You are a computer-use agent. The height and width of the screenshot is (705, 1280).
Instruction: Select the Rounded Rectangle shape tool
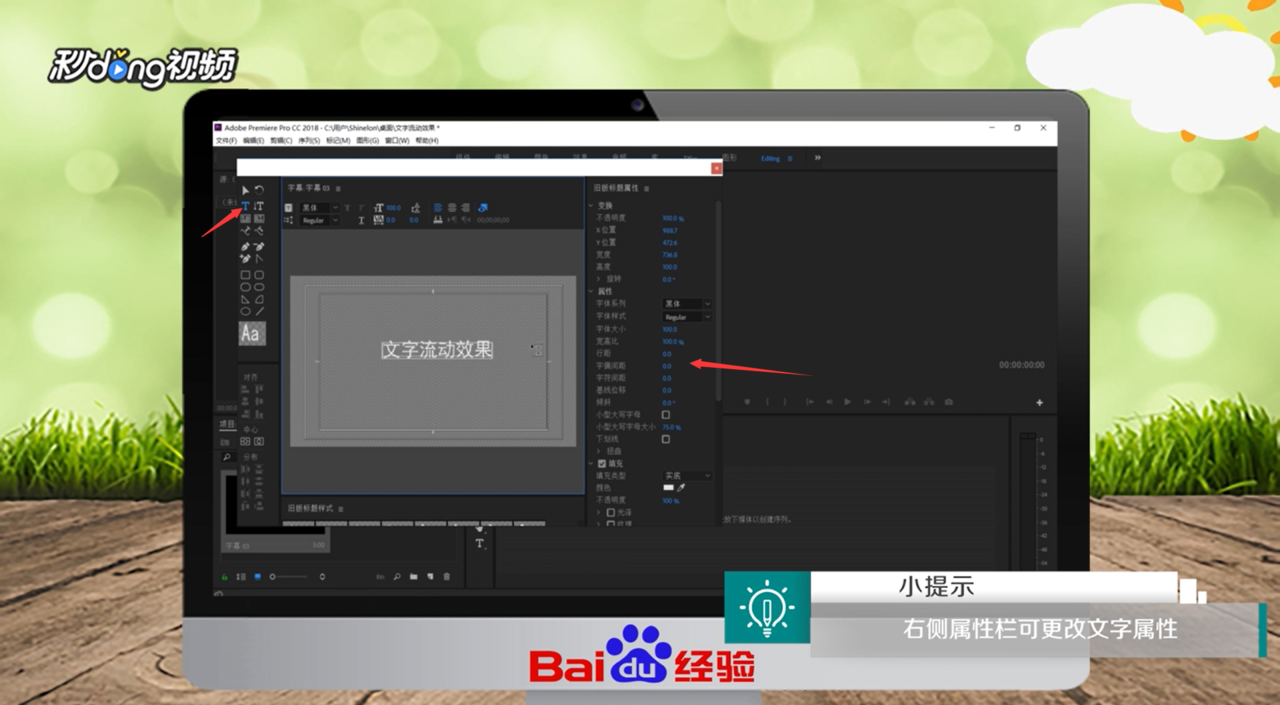pos(259,275)
